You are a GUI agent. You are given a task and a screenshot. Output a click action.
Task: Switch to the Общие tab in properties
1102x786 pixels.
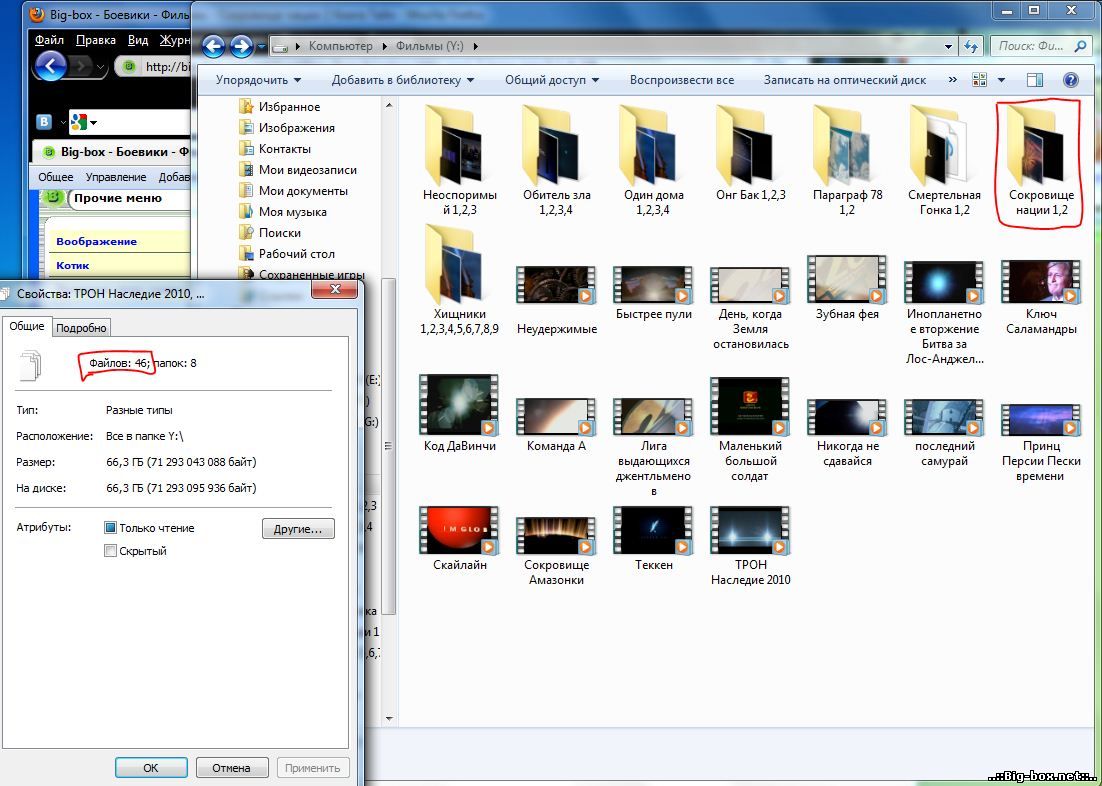tap(27, 326)
